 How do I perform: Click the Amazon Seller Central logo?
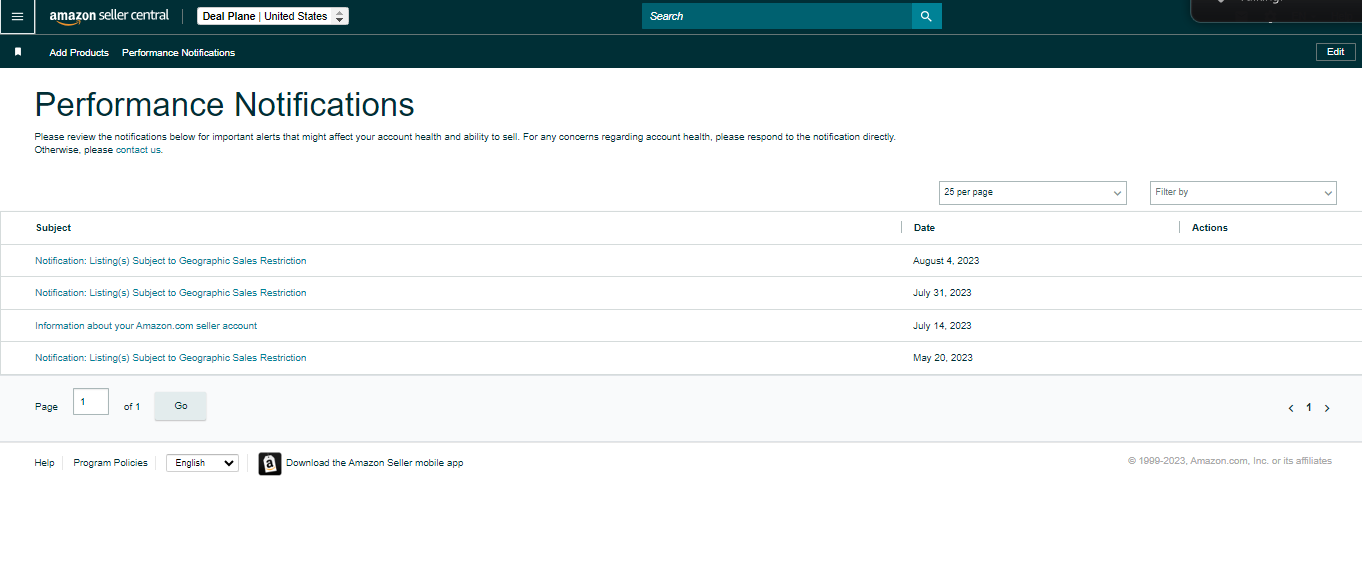[109, 16]
